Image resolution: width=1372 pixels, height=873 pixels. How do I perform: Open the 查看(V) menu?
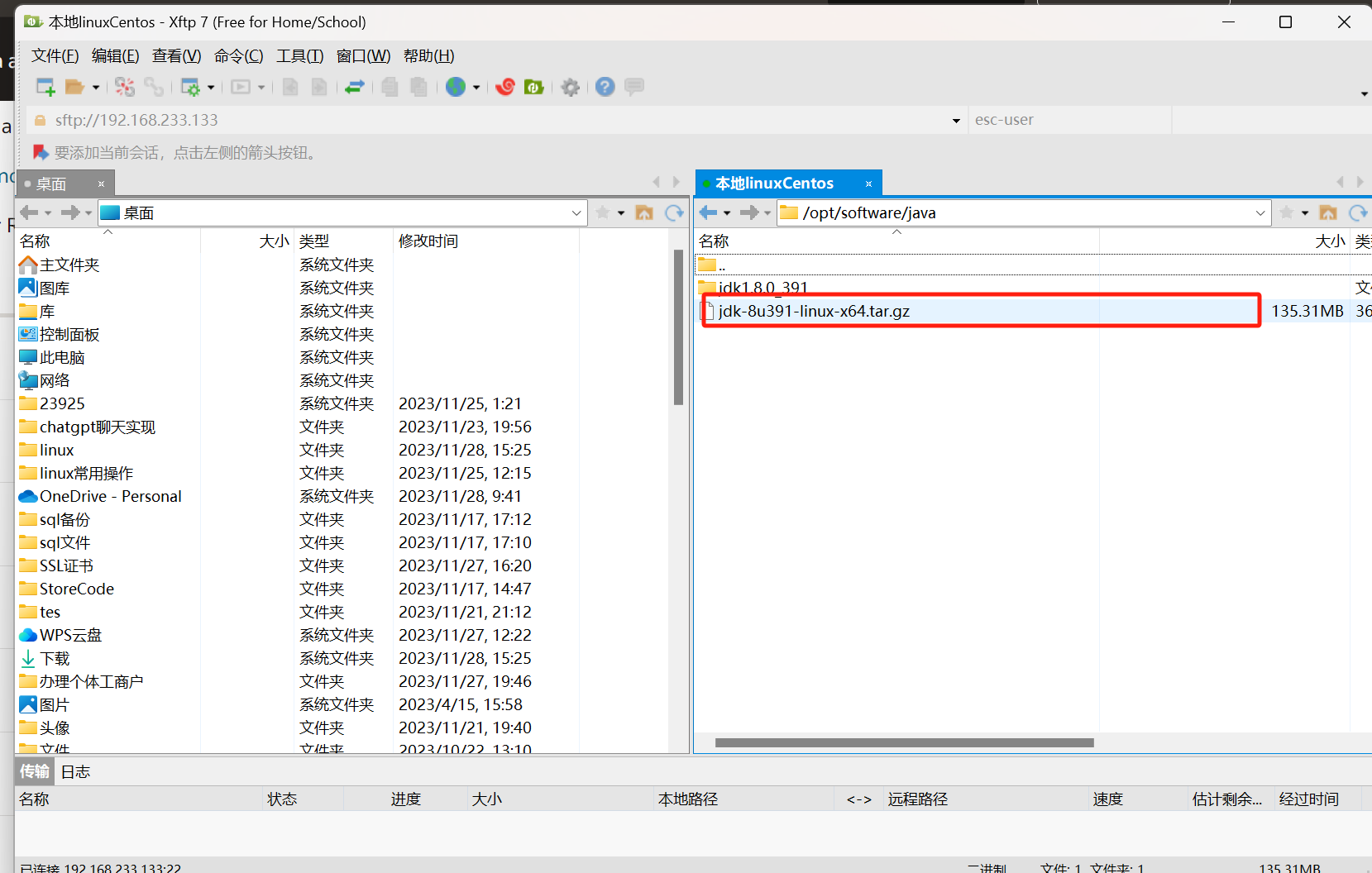click(177, 56)
